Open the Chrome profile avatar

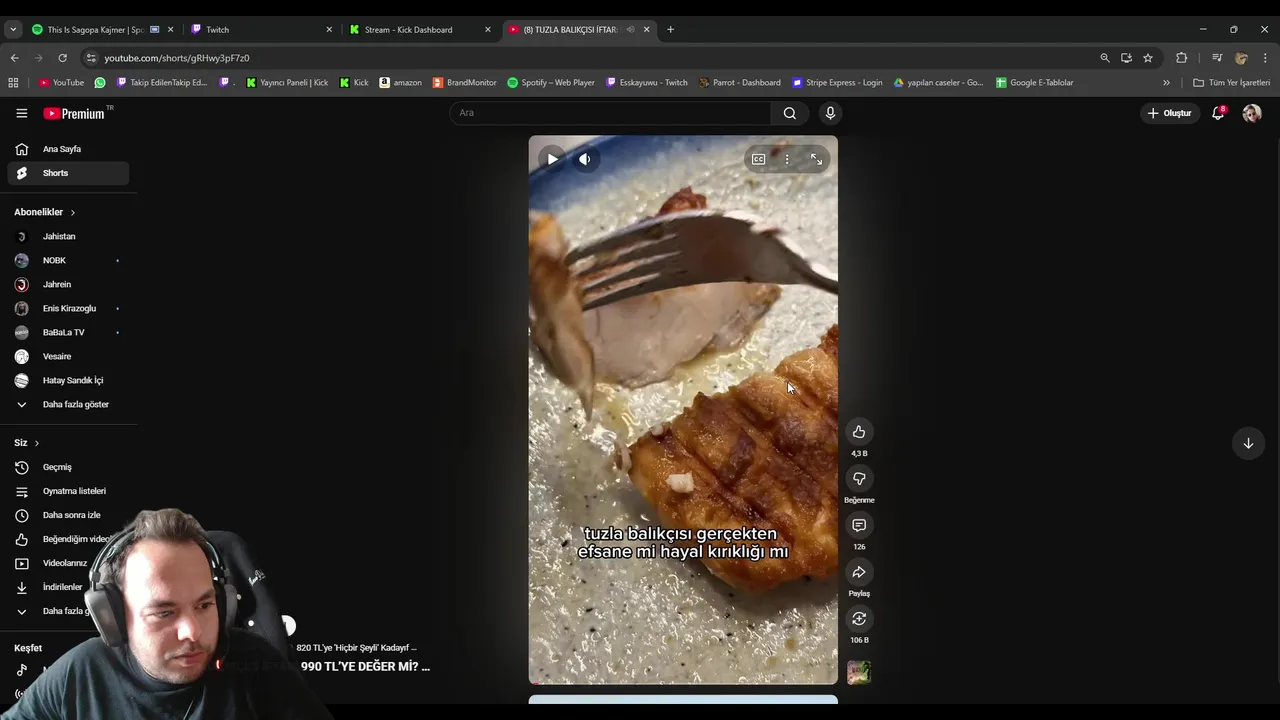click(x=1241, y=58)
